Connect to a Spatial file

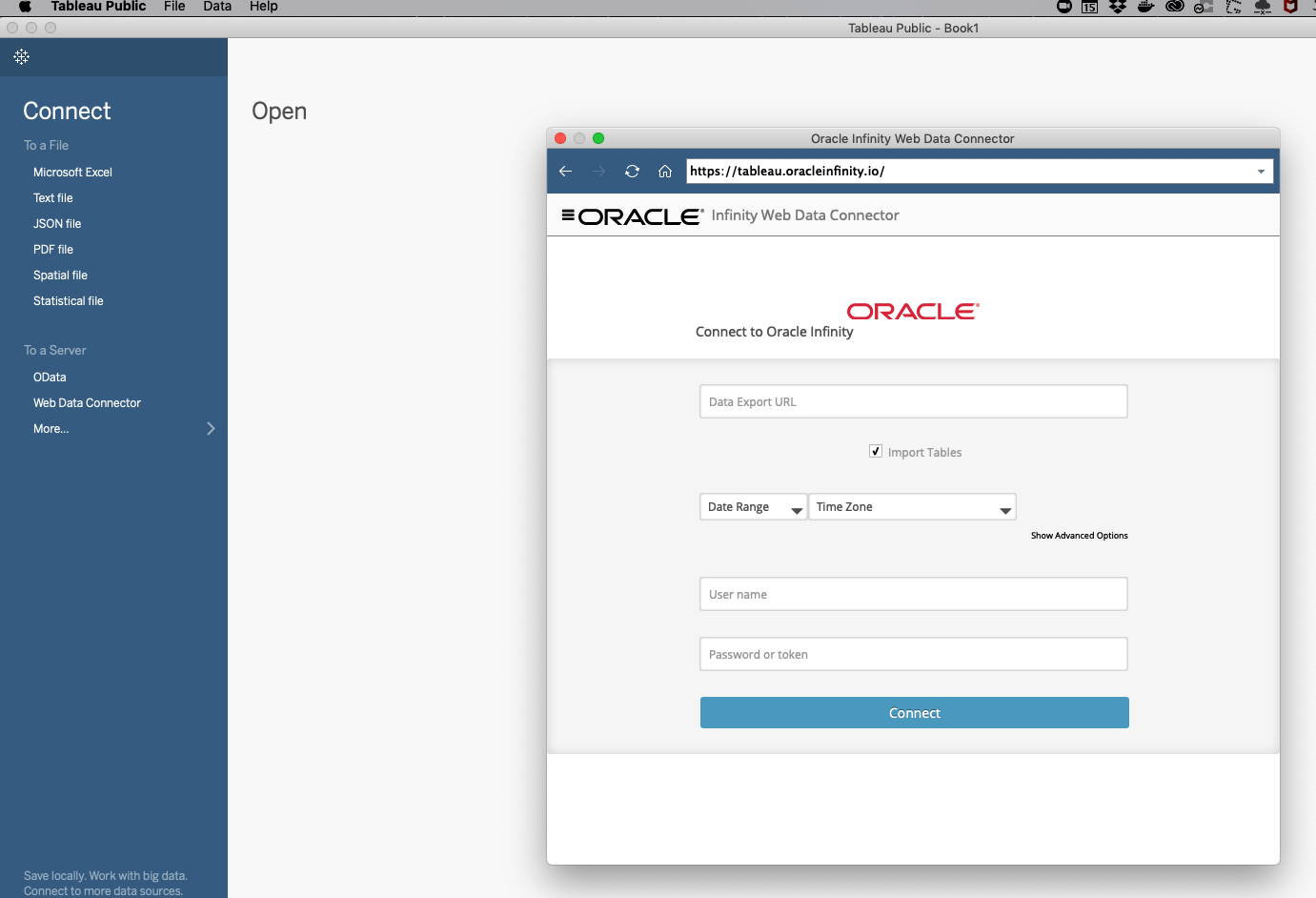coord(60,276)
